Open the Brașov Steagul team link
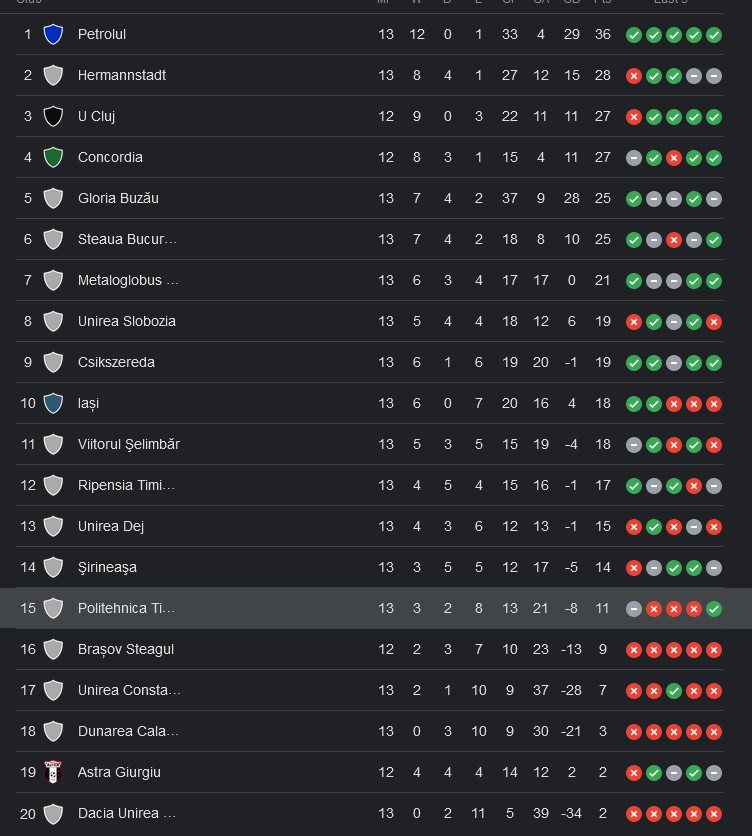Viewport: 752px width, 836px height. [x=125, y=649]
